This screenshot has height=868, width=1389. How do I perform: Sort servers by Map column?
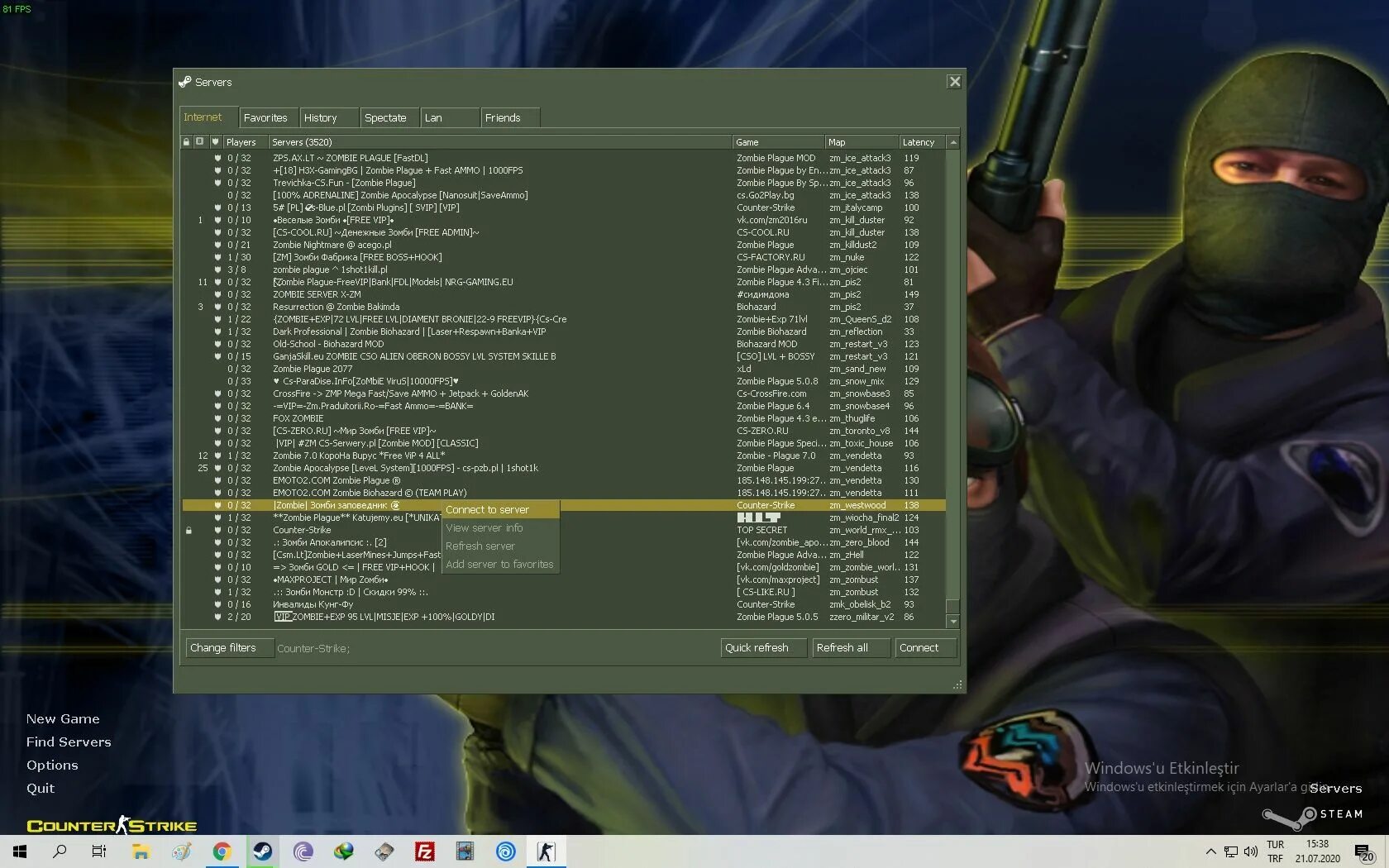pos(862,142)
